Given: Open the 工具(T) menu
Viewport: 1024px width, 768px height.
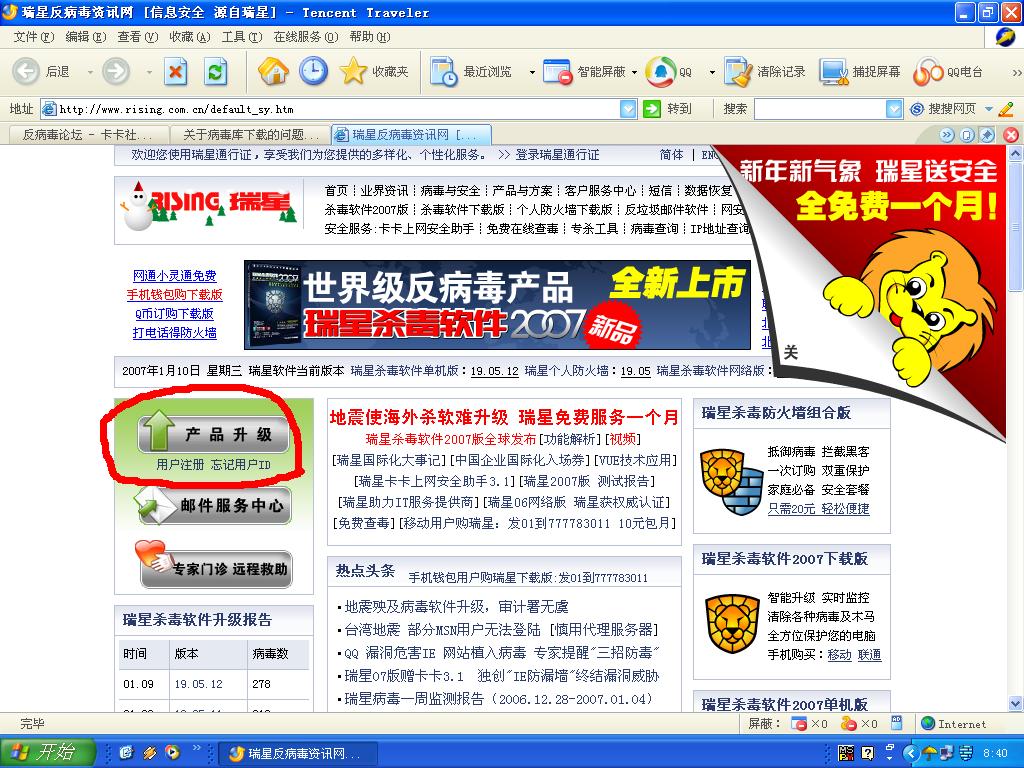Looking at the screenshot, I should (242, 37).
